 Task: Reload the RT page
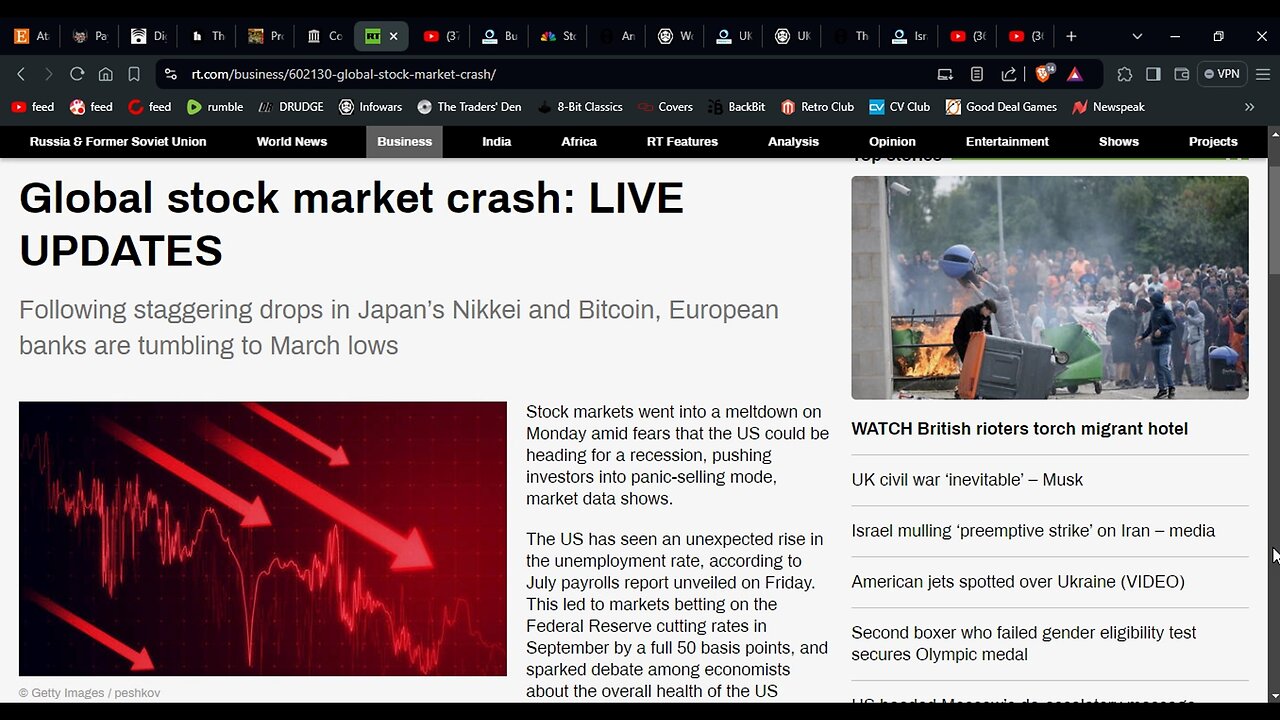[77, 74]
